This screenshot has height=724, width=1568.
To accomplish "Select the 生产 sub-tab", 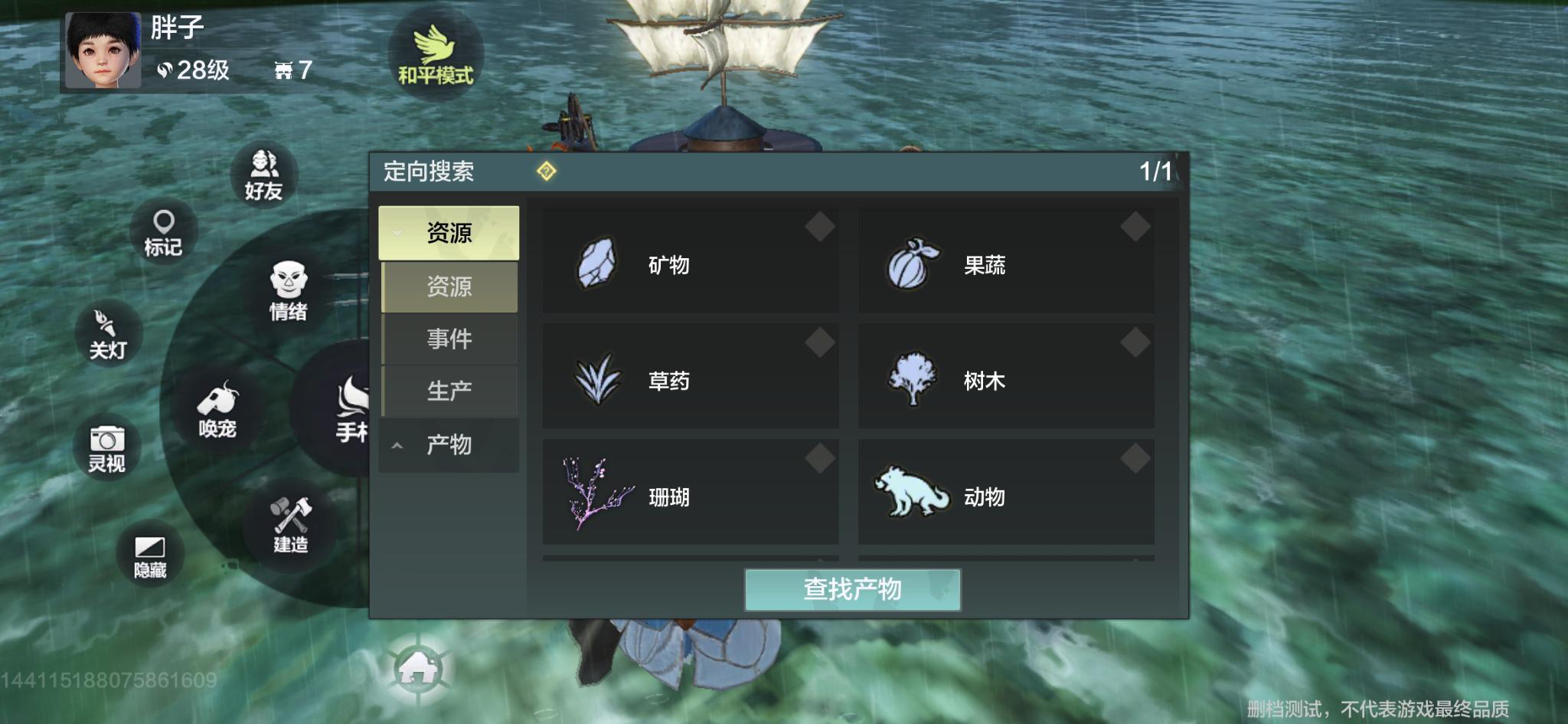I will (x=449, y=391).
